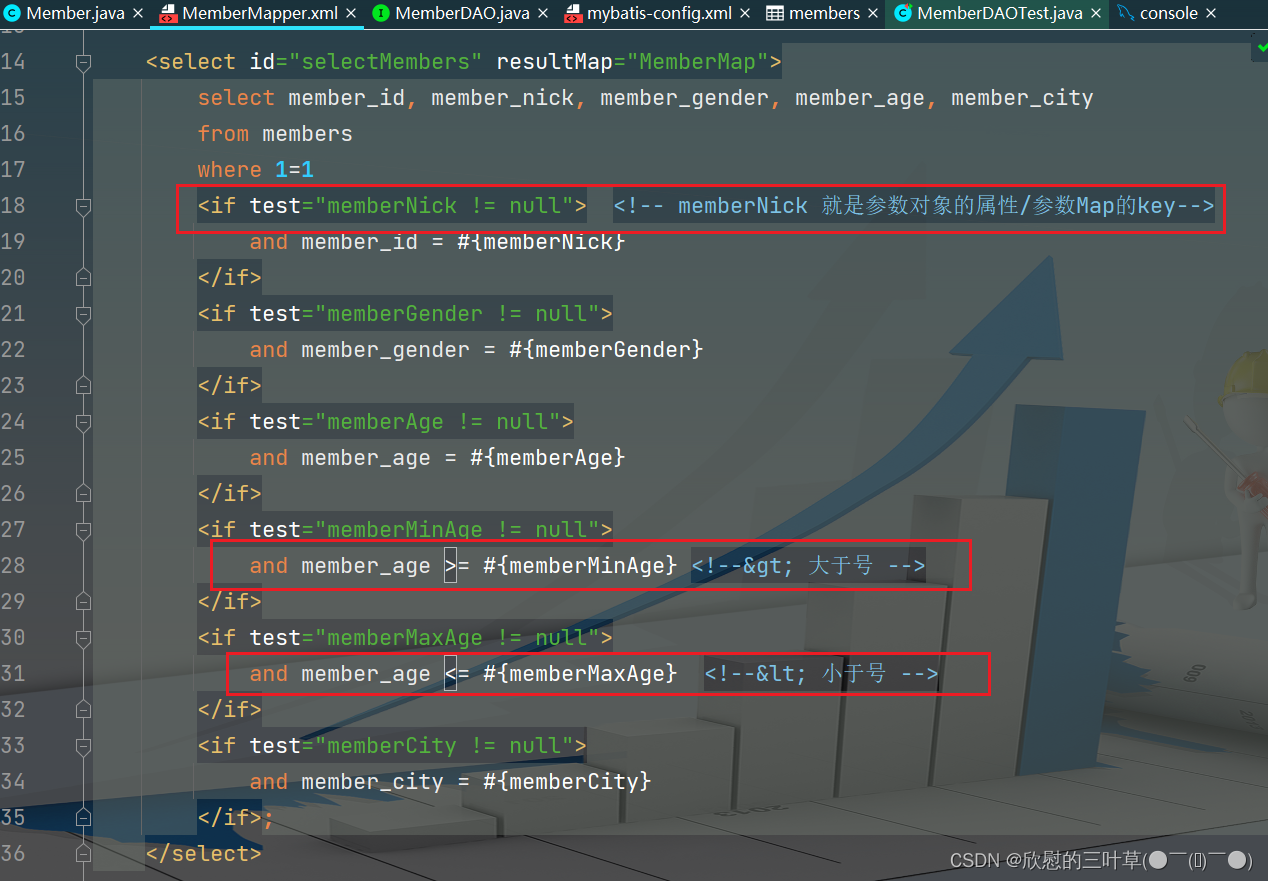Click fold end marker on line 35

[x=83, y=818]
